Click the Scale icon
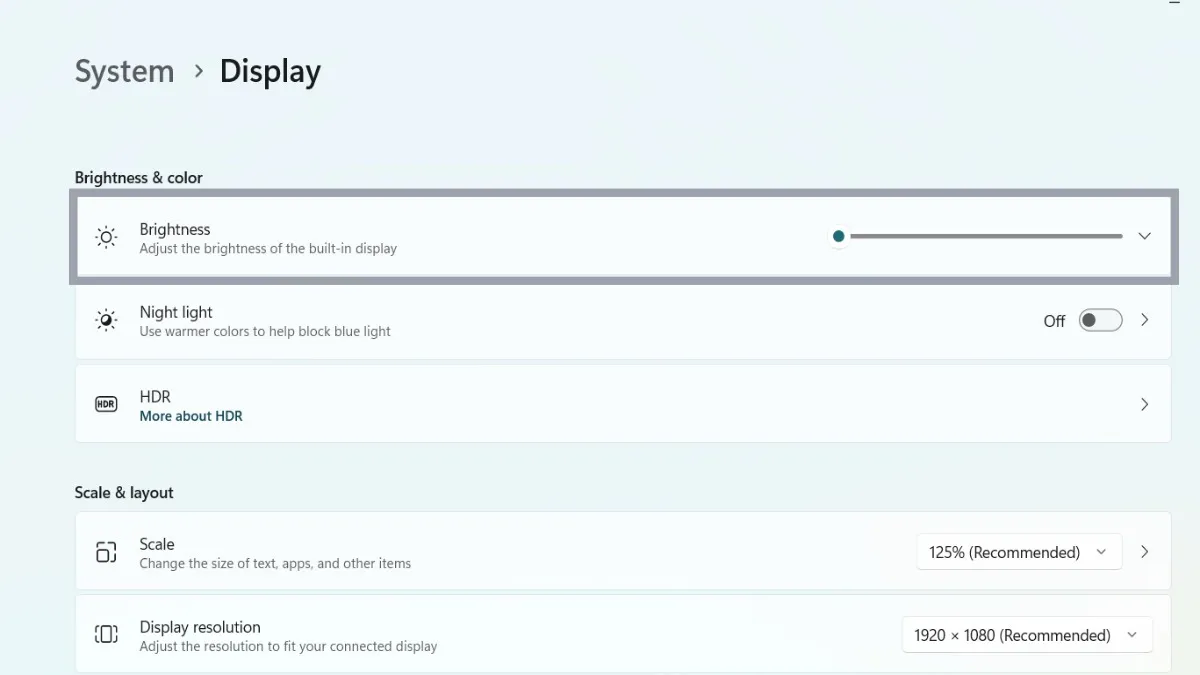1200x675 pixels. coord(106,552)
